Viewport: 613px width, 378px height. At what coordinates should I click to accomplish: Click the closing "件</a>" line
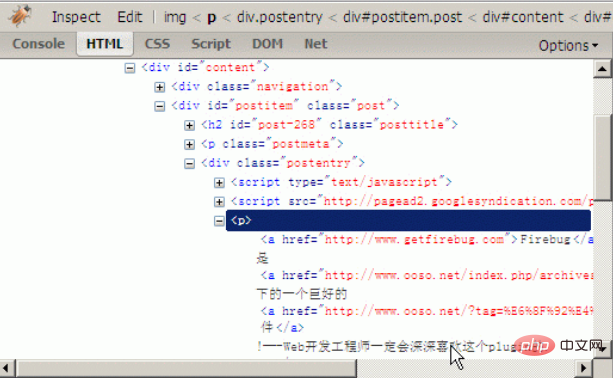click(x=282, y=327)
